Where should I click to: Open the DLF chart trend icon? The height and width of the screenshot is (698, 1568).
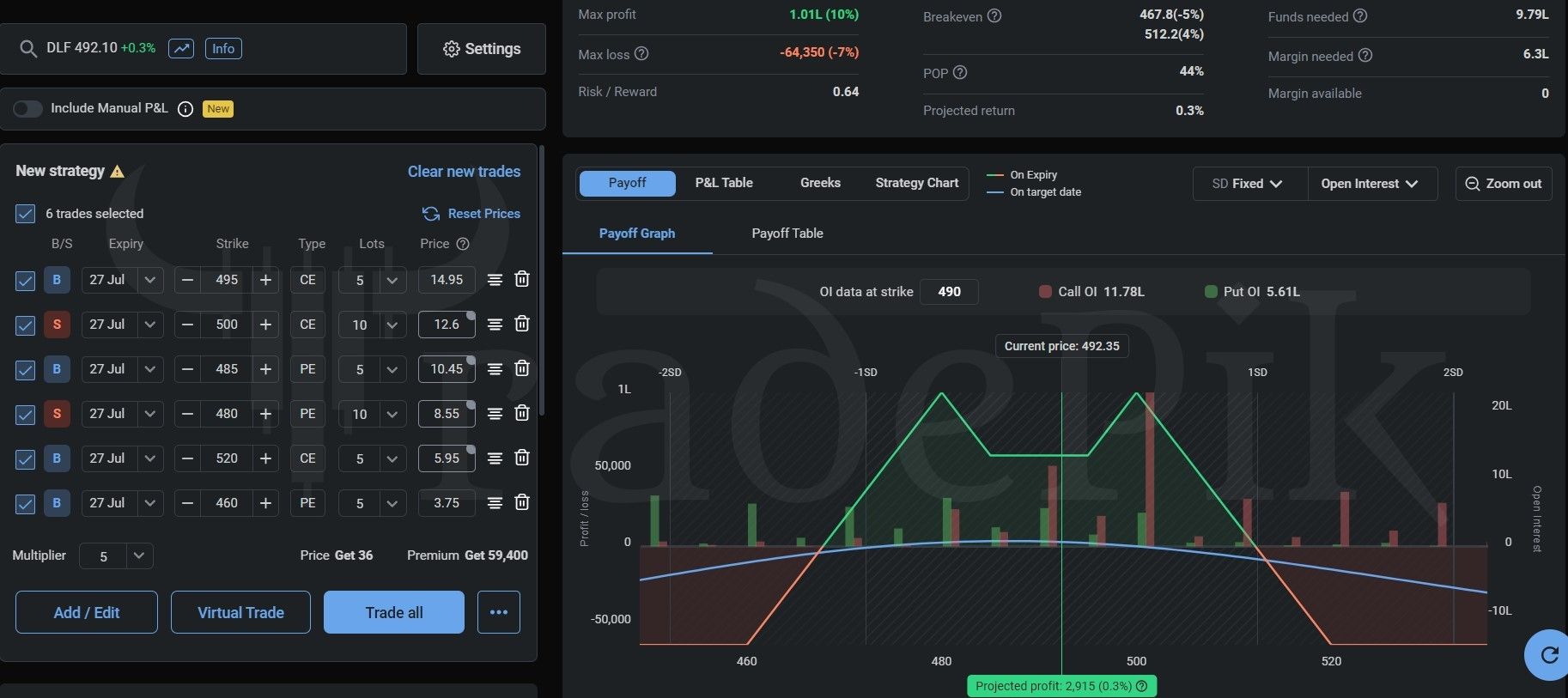coord(181,49)
